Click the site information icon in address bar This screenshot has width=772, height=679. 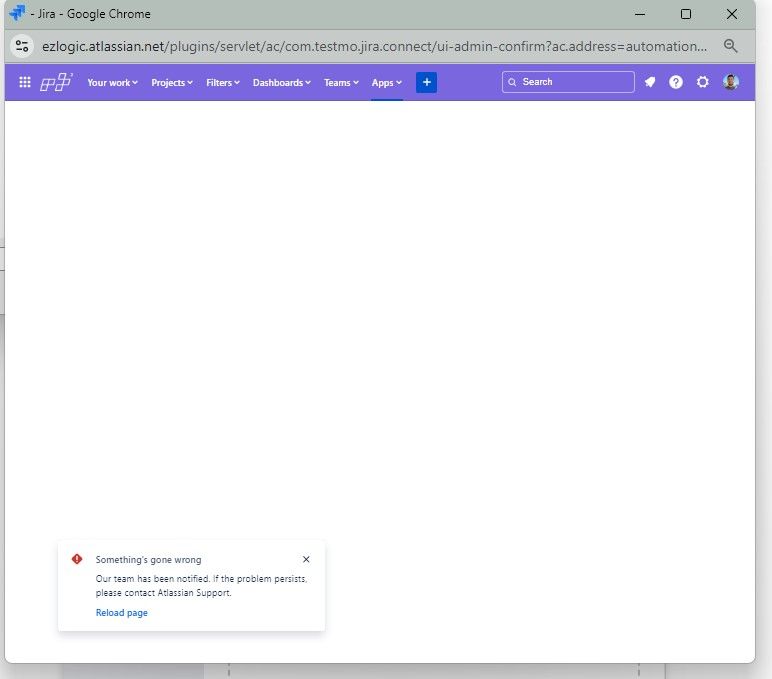22,46
